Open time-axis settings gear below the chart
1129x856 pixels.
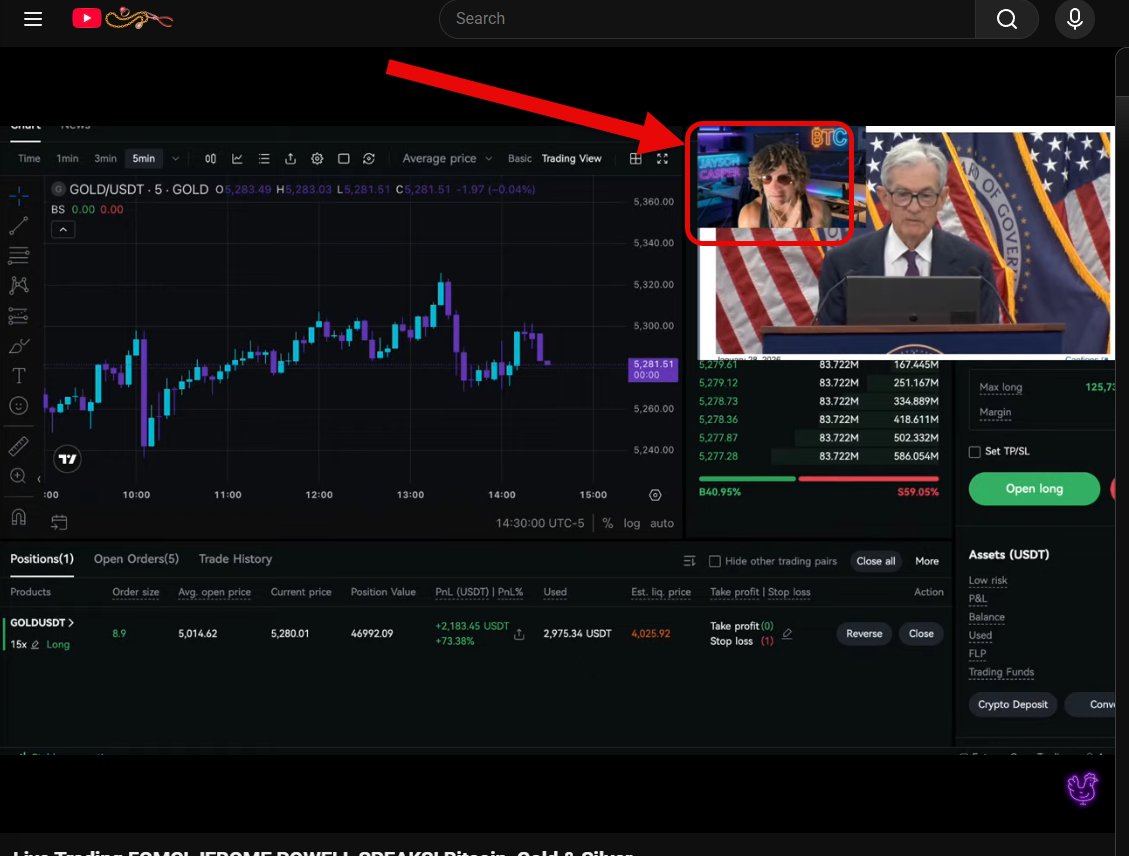point(655,495)
